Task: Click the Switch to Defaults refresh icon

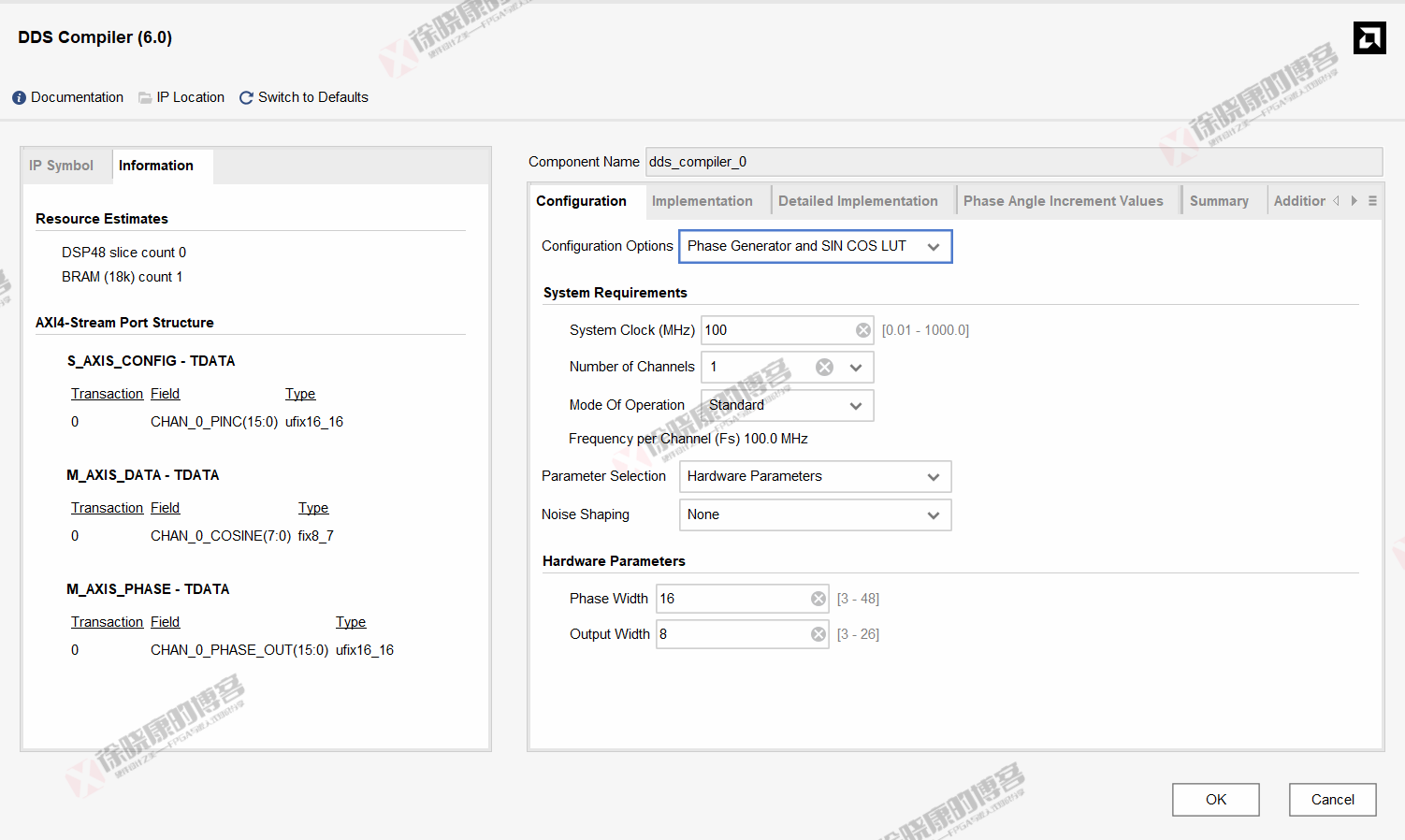Action: click(246, 98)
